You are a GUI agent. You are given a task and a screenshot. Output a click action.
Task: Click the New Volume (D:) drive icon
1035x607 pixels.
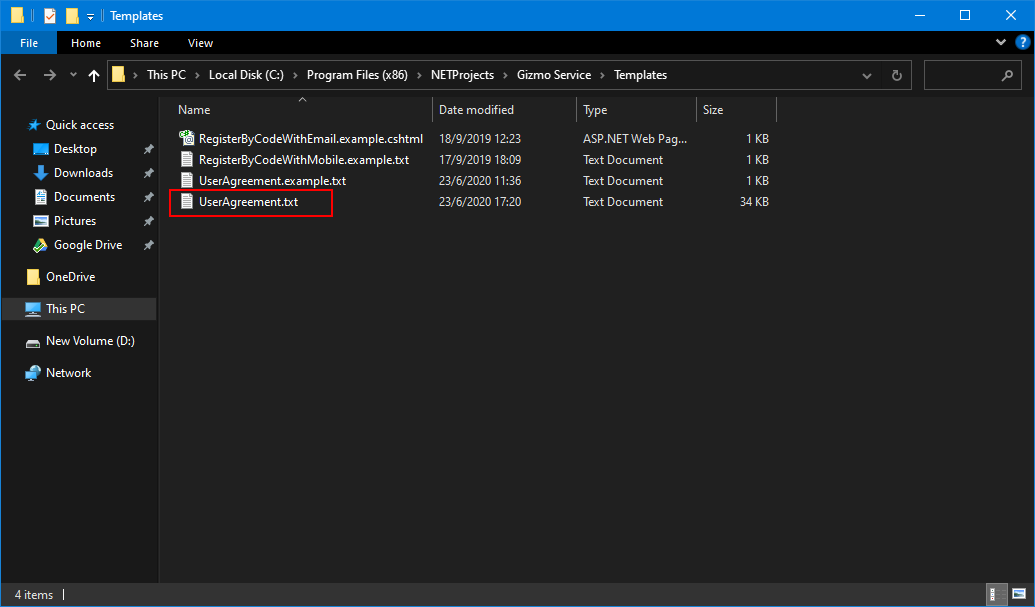[32, 343]
